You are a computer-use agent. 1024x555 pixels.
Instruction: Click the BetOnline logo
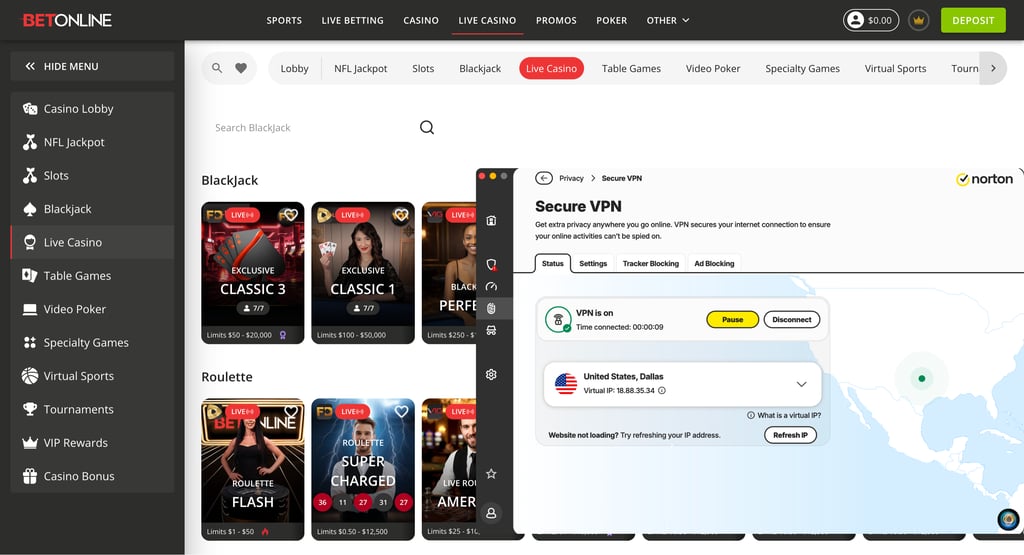[x=67, y=20]
